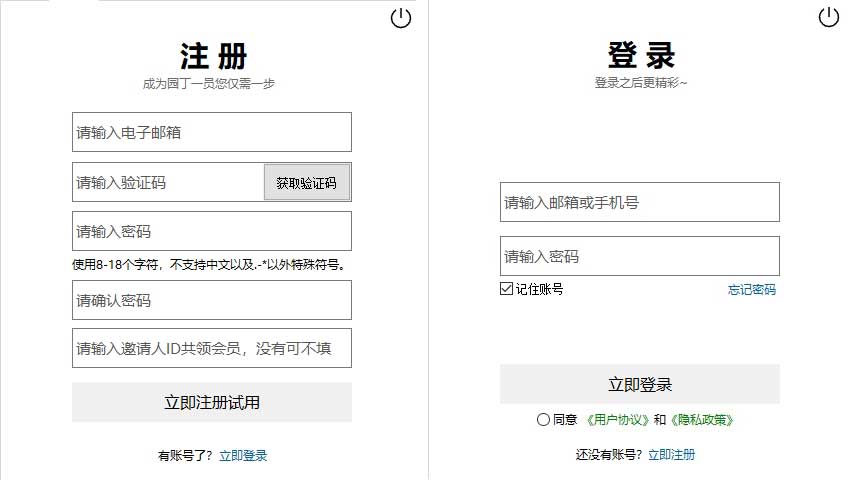Click power icon on registration panel
This screenshot has height=480, width=850.
coord(401,18)
